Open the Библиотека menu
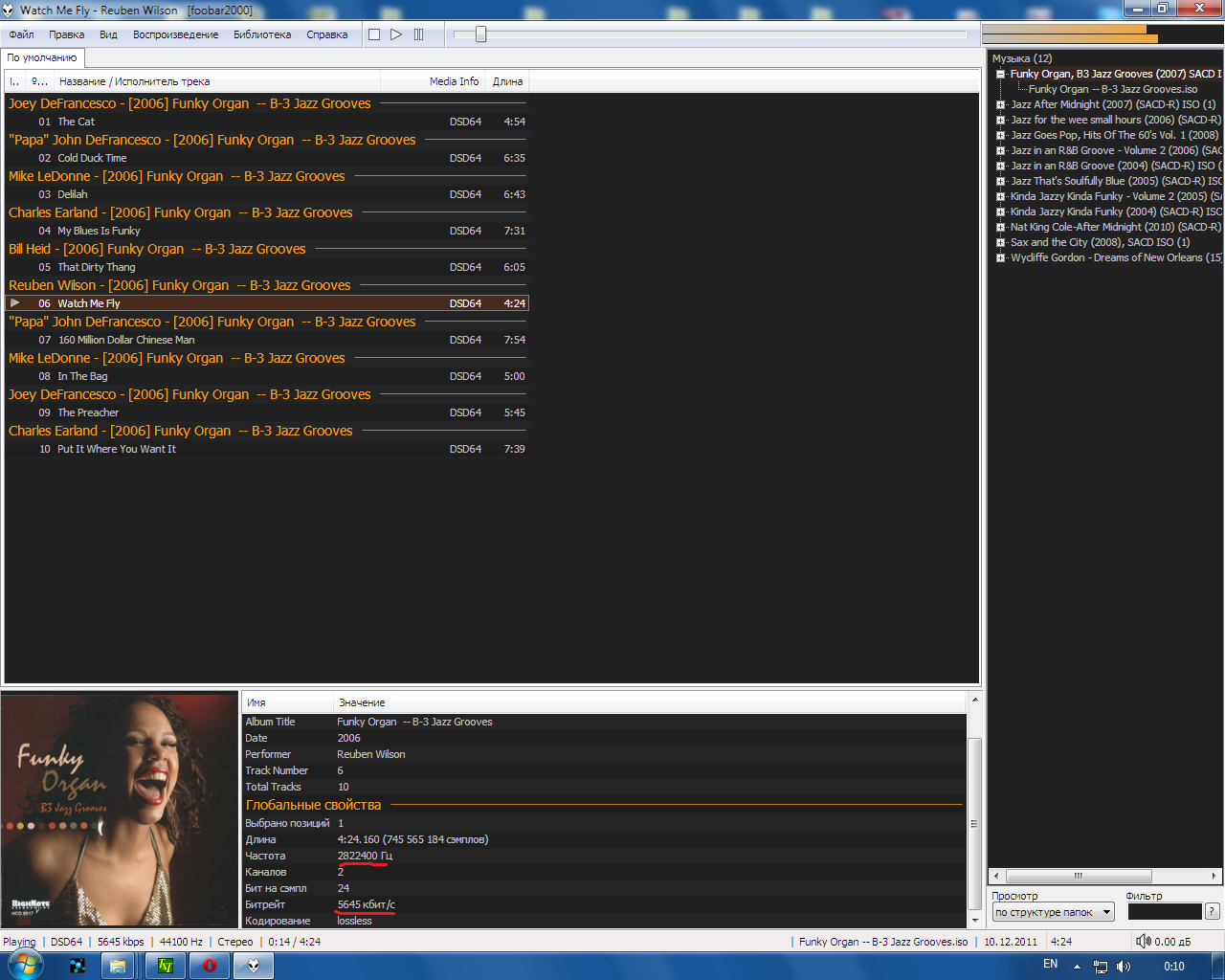Image resolution: width=1225 pixels, height=980 pixels. pos(262,34)
